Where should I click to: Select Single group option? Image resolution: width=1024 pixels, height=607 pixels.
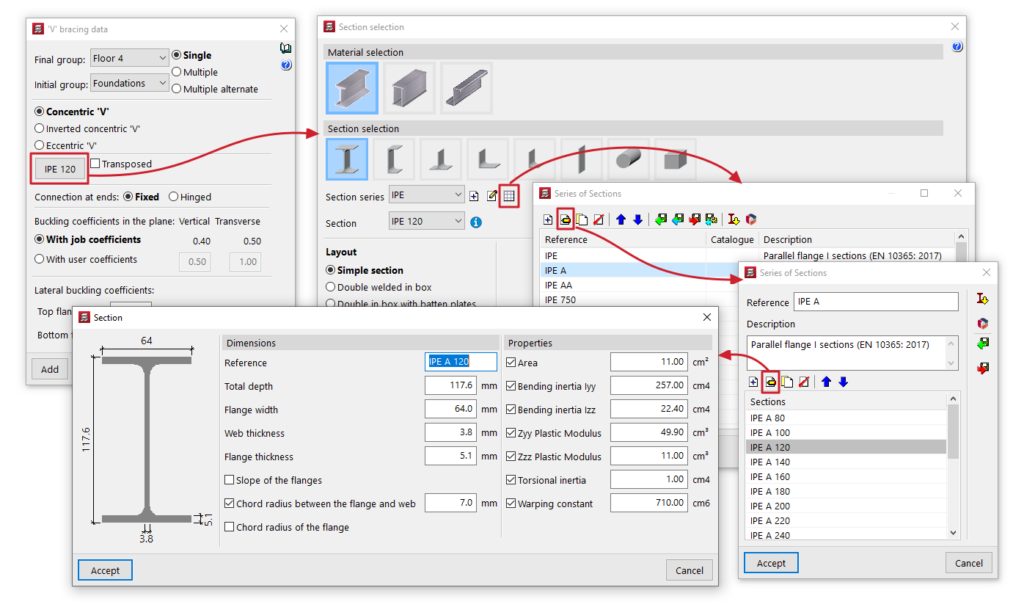coord(191,55)
